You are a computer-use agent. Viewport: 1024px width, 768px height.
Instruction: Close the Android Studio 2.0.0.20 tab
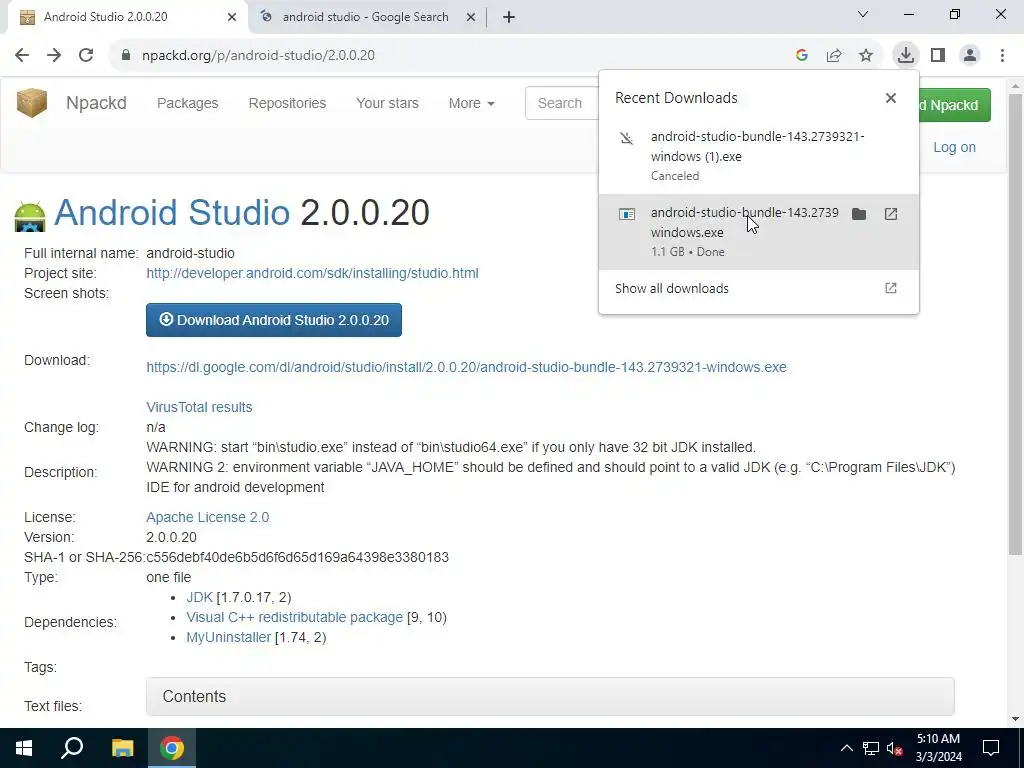point(232,17)
